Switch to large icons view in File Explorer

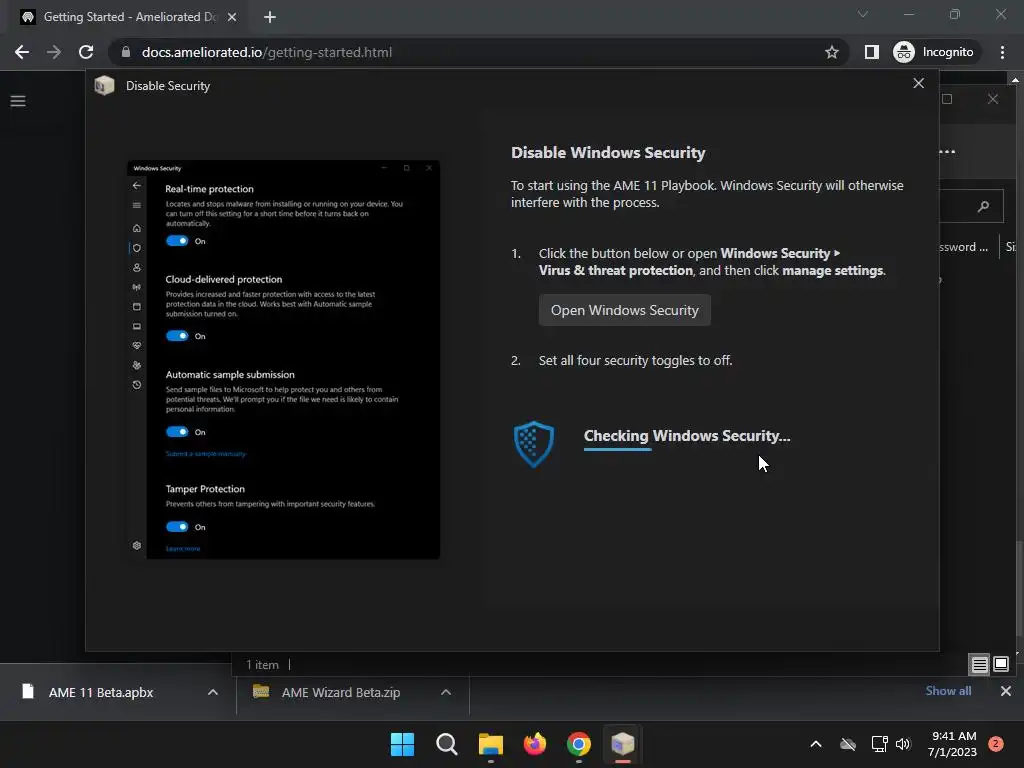[x=1000, y=665]
